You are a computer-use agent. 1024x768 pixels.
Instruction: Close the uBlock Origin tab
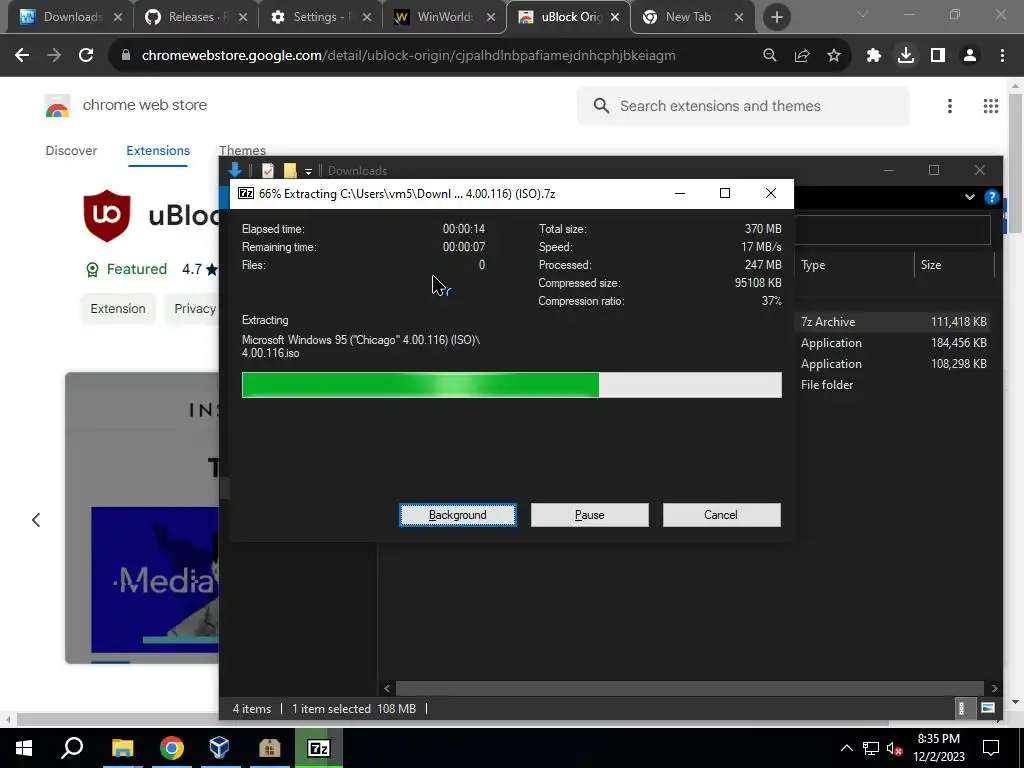pyautogui.click(x=615, y=18)
